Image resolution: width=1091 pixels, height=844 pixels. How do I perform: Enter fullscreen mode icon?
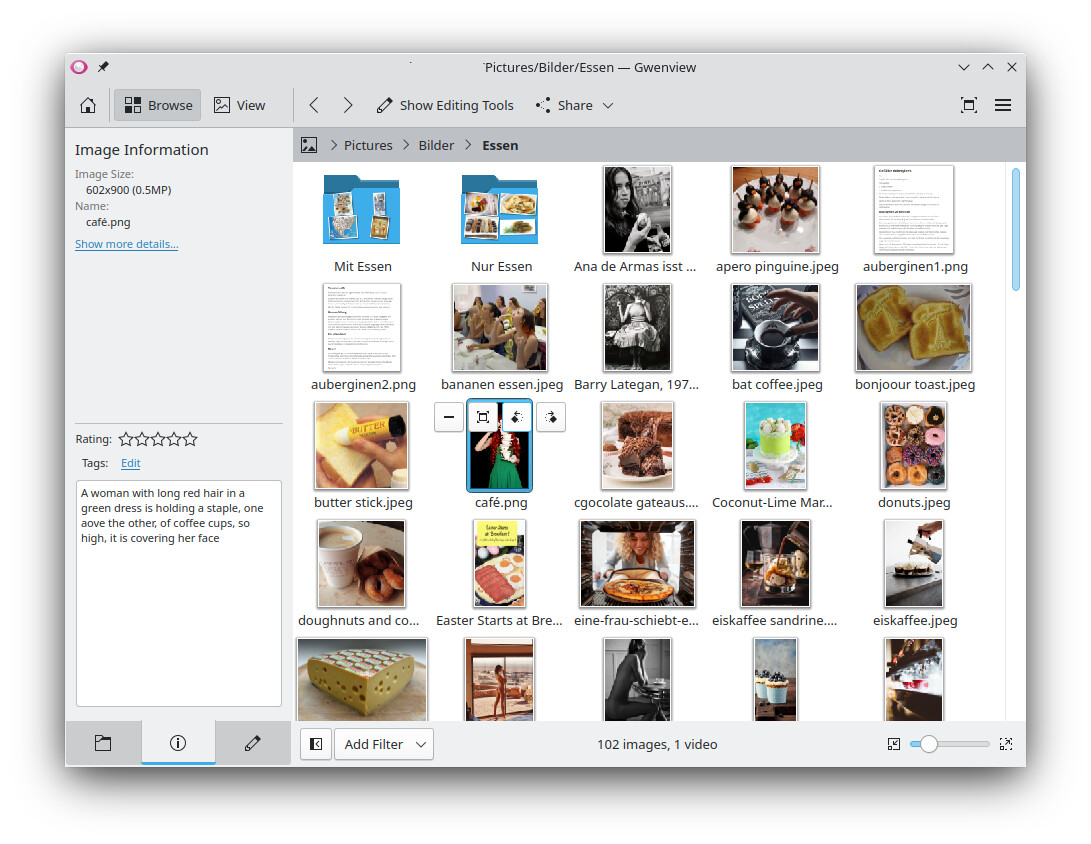click(968, 105)
